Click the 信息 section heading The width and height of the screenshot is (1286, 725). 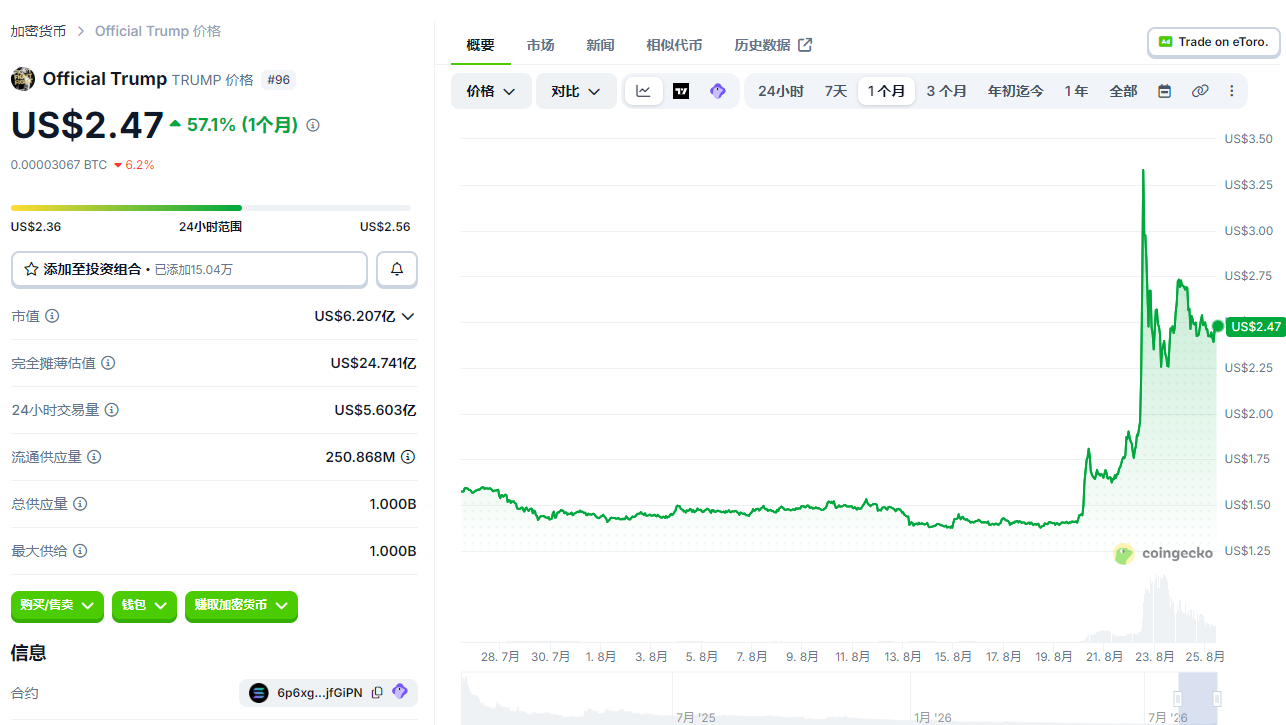point(29,653)
